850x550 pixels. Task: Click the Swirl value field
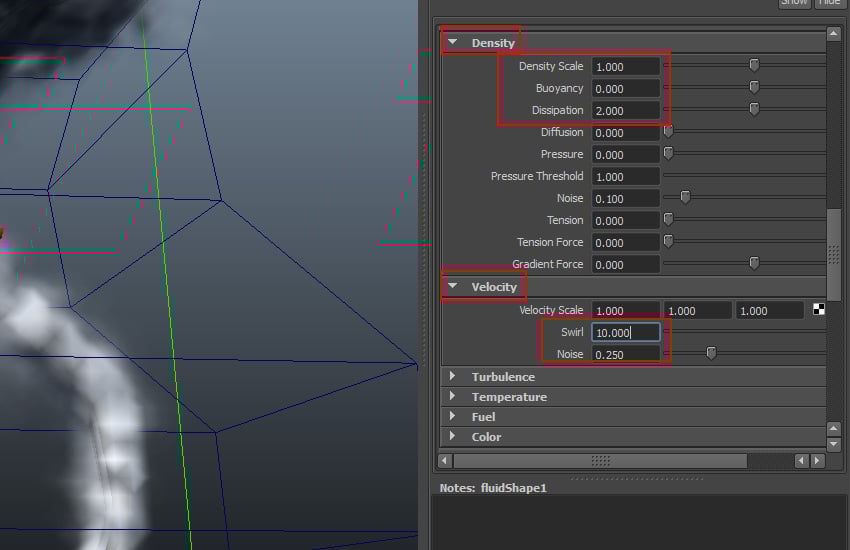(x=626, y=332)
